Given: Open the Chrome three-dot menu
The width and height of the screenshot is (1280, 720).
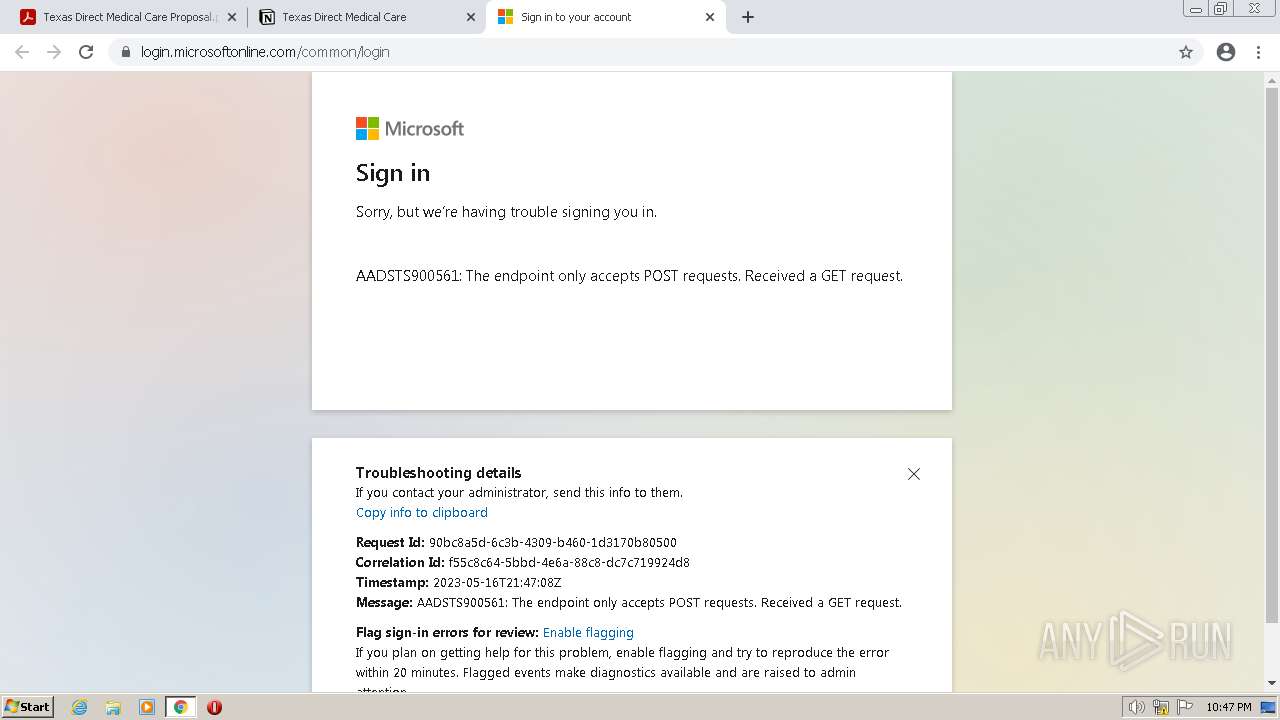Looking at the screenshot, I should click(x=1259, y=52).
